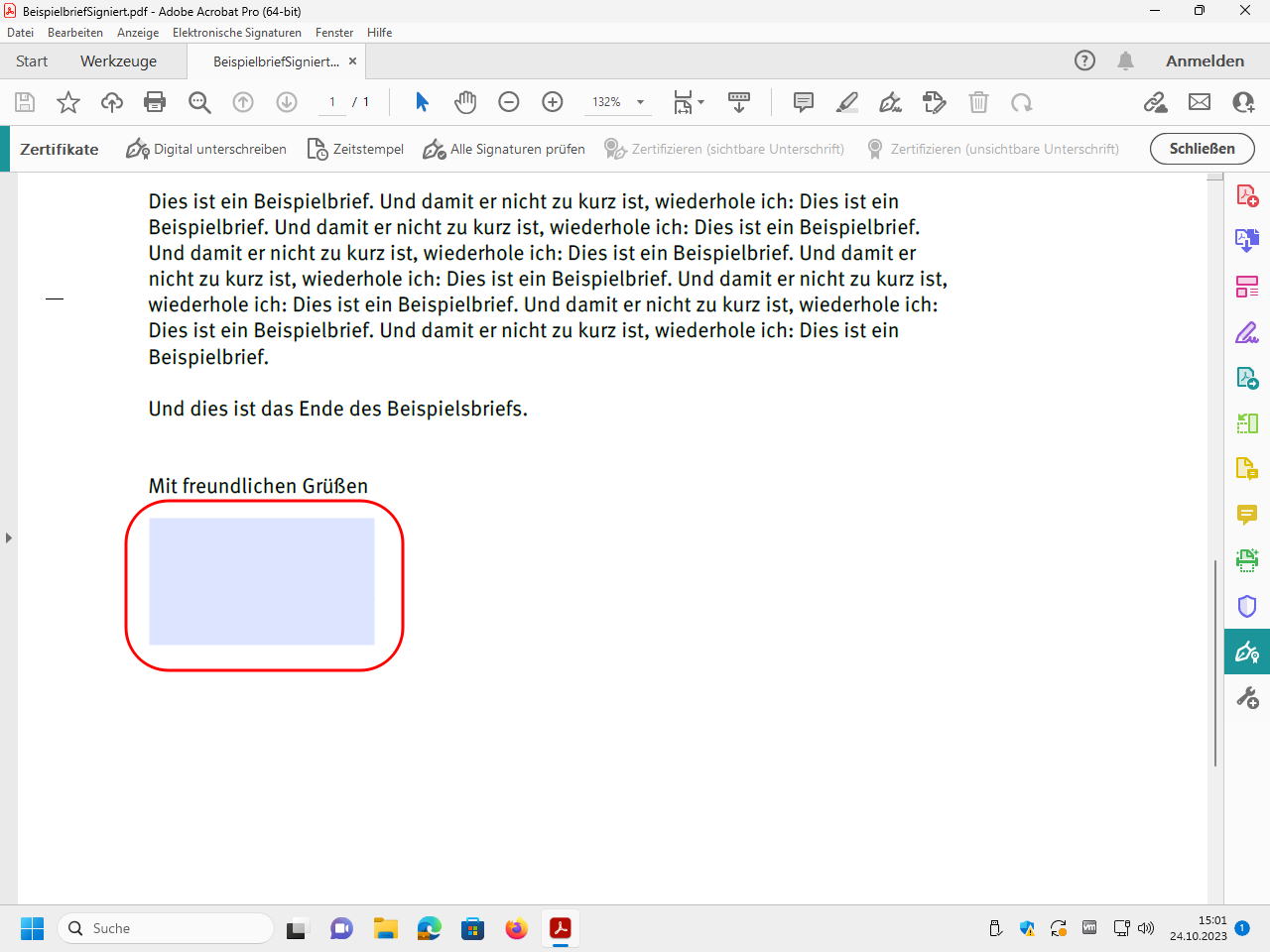Add a comment with speech bubble icon
This screenshot has width=1270, height=952.
click(x=804, y=102)
